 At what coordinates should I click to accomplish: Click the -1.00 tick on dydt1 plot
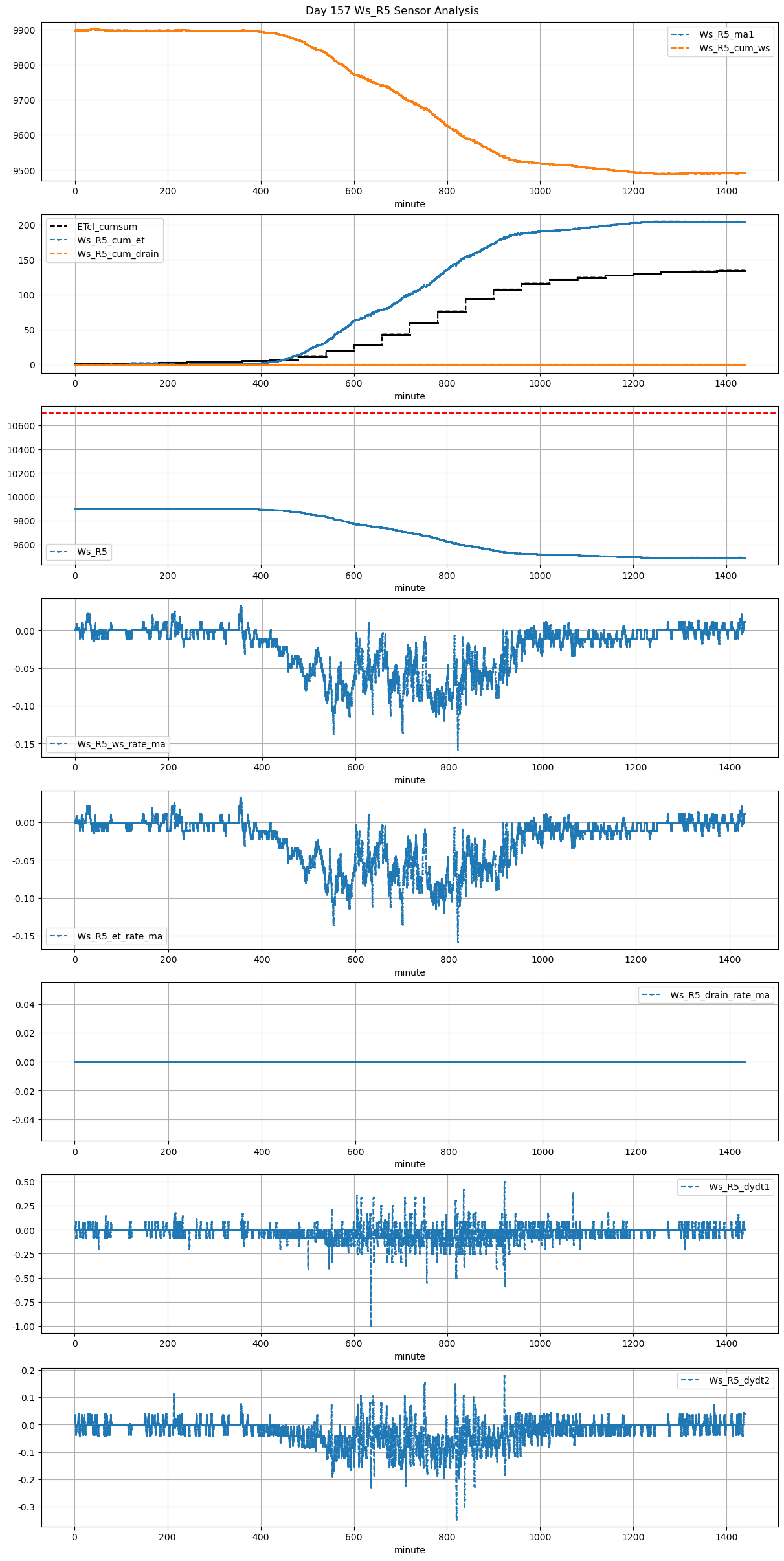23,1327
